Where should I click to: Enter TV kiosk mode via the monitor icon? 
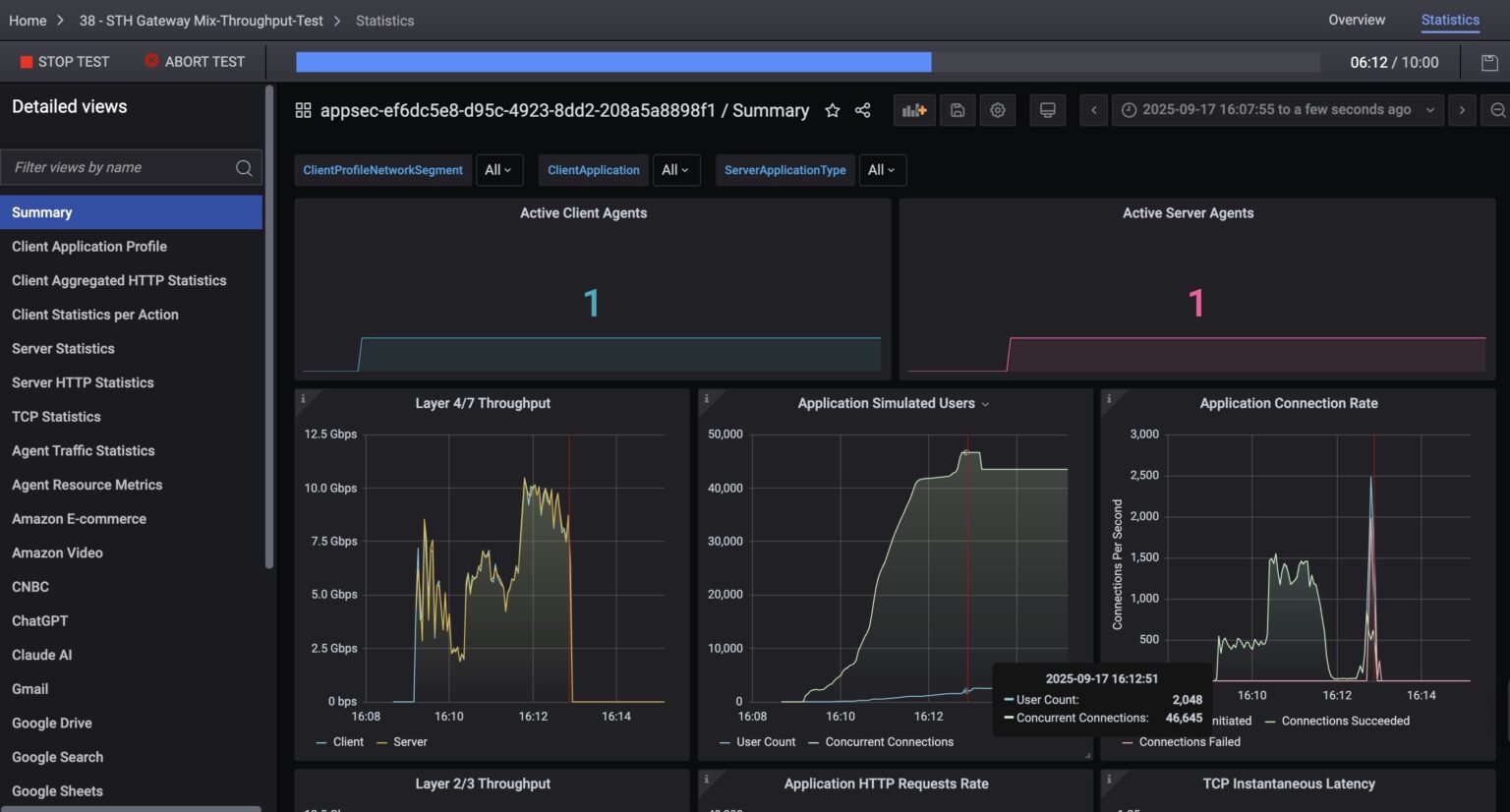[x=1047, y=109]
